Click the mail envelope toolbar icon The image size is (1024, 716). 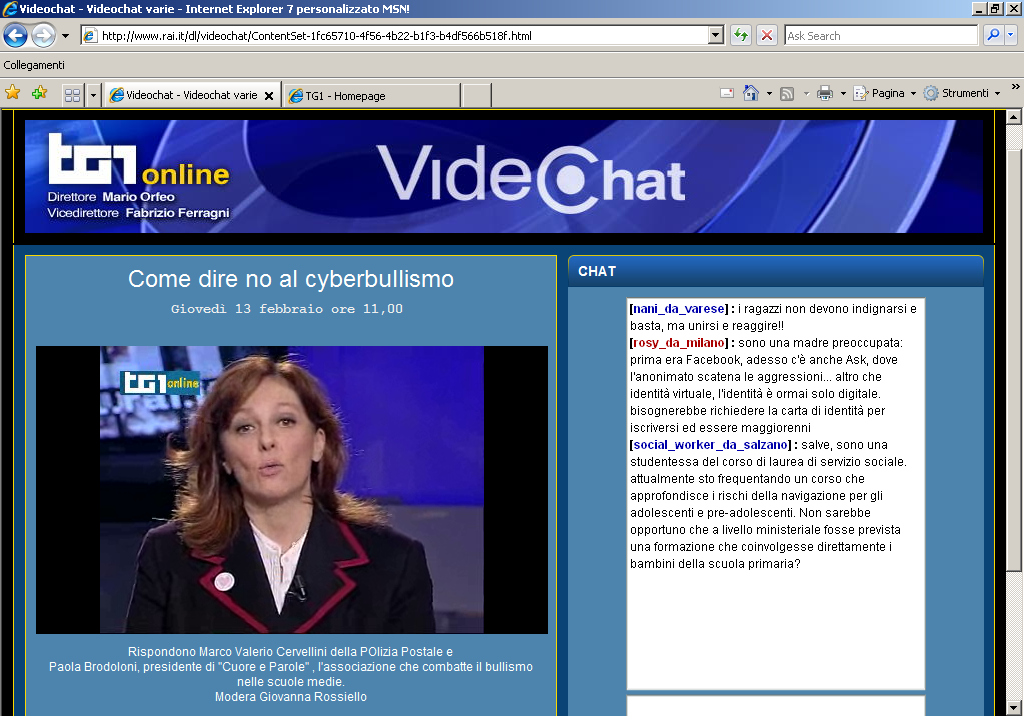tap(727, 93)
